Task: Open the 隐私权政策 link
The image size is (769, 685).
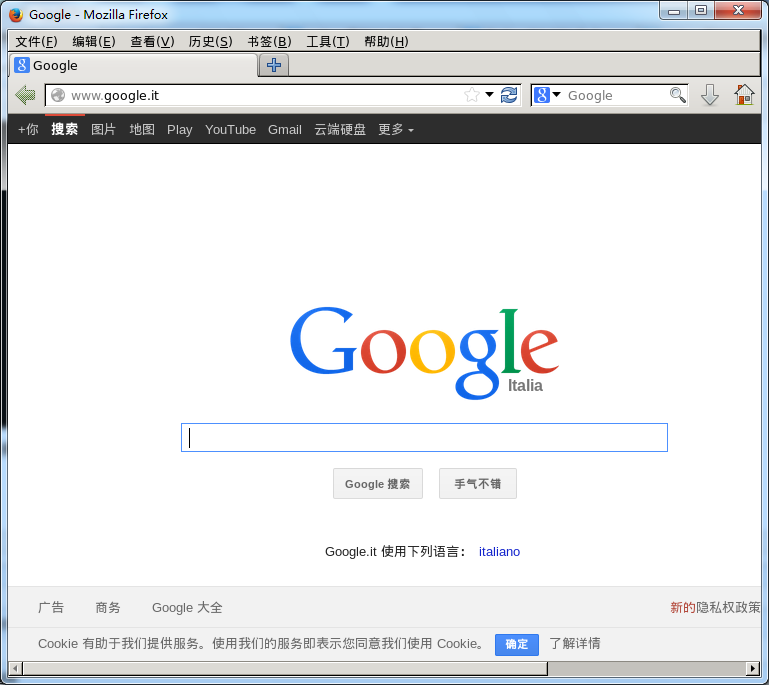Action: click(728, 608)
